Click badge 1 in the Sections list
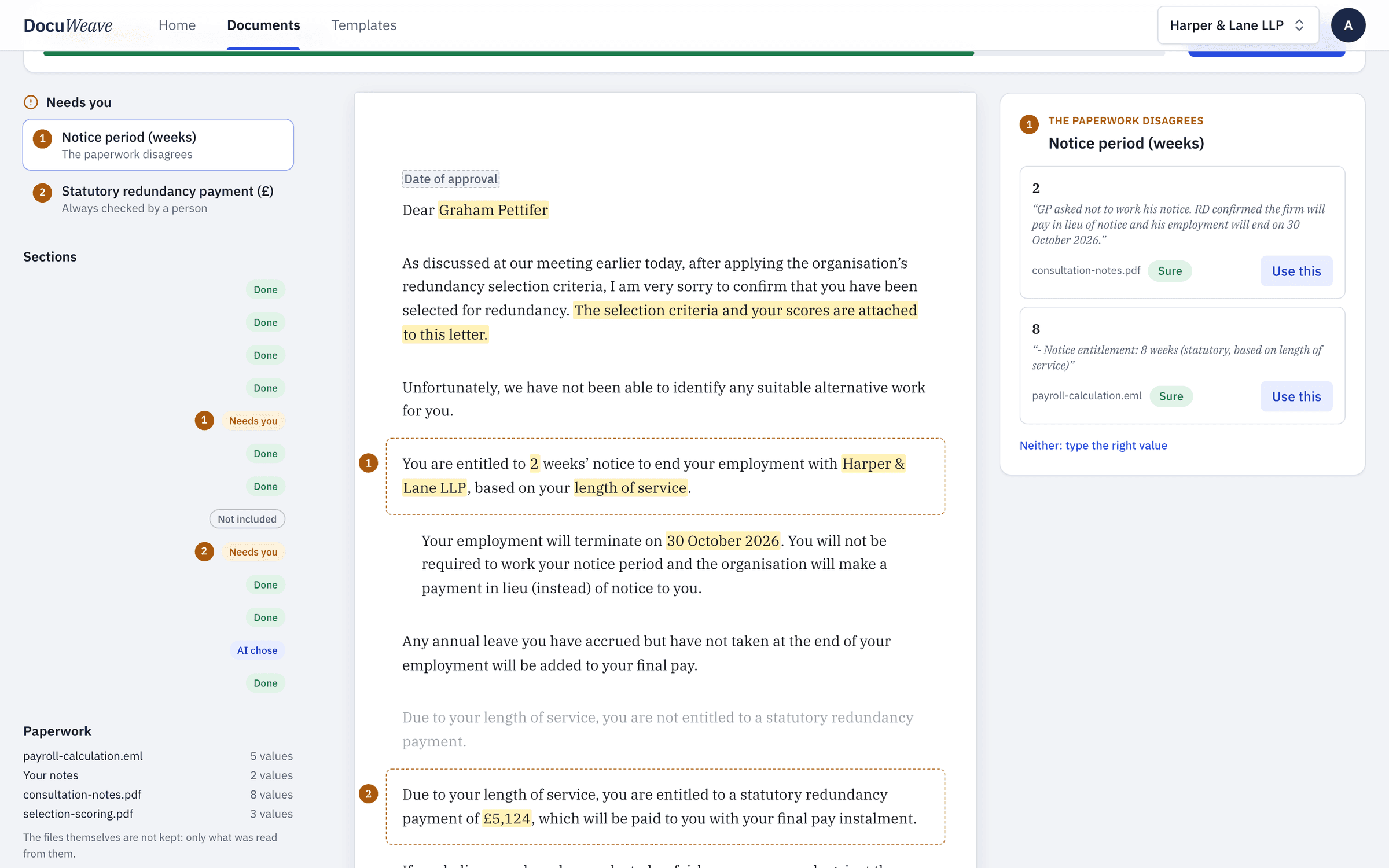 pyautogui.click(x=204, y=420)
